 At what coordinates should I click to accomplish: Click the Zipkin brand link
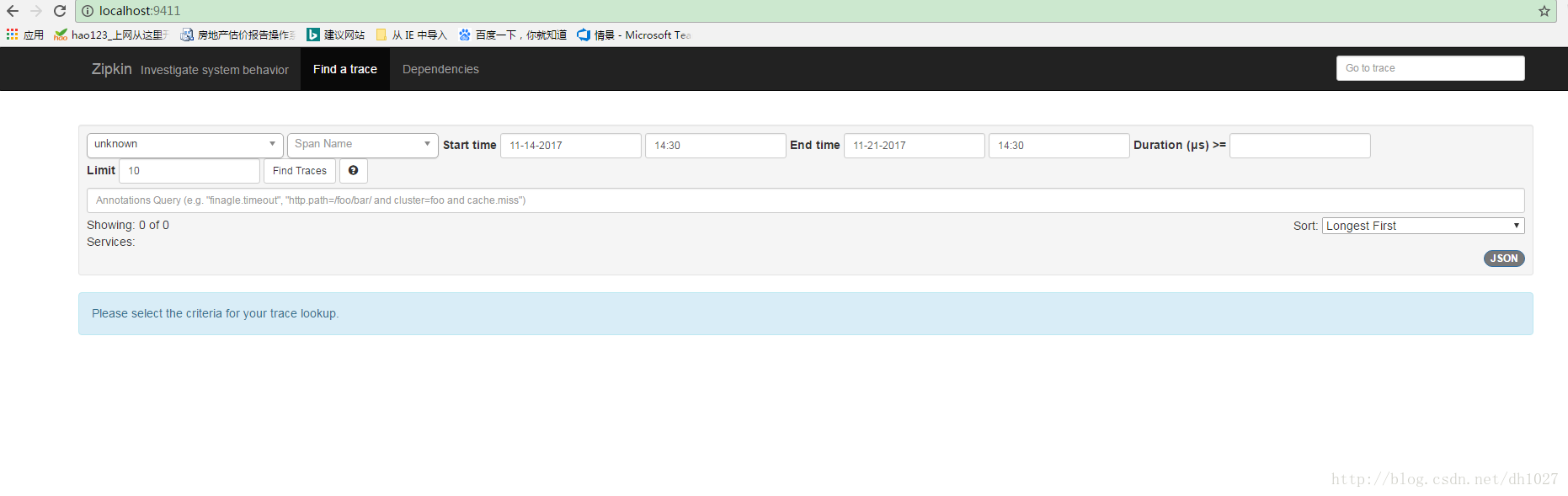(111, 69)
